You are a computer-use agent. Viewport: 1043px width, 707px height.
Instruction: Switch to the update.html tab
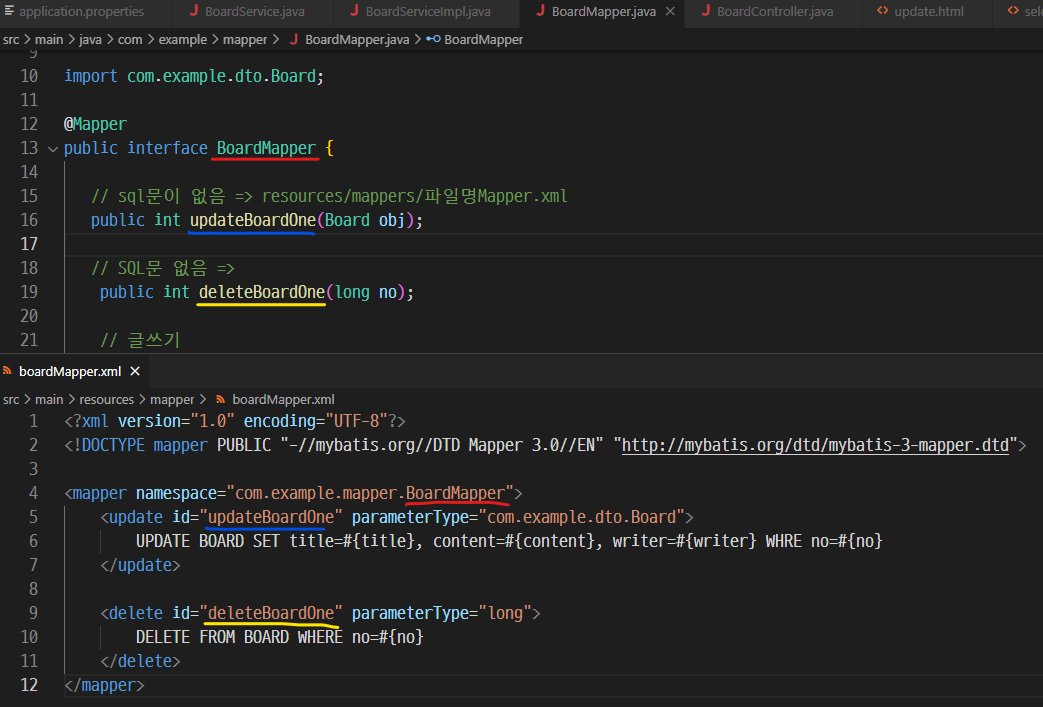(x=929, y=11)
